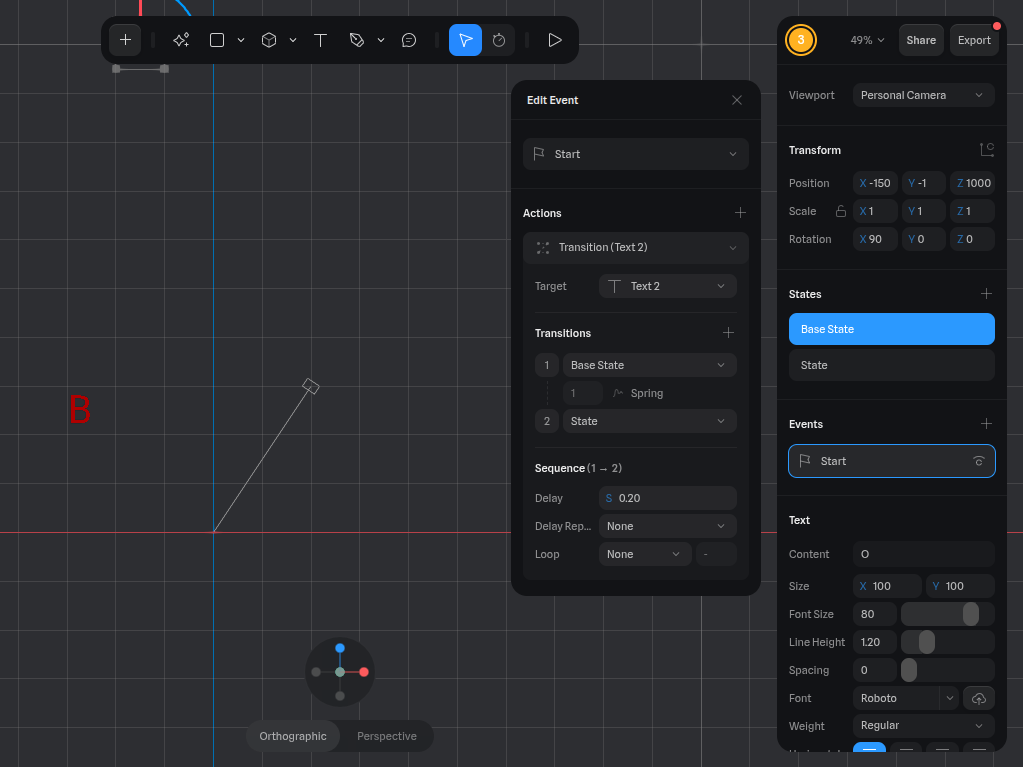Click the upload custom font icon

pyautogui.click(x=979, y=699)
